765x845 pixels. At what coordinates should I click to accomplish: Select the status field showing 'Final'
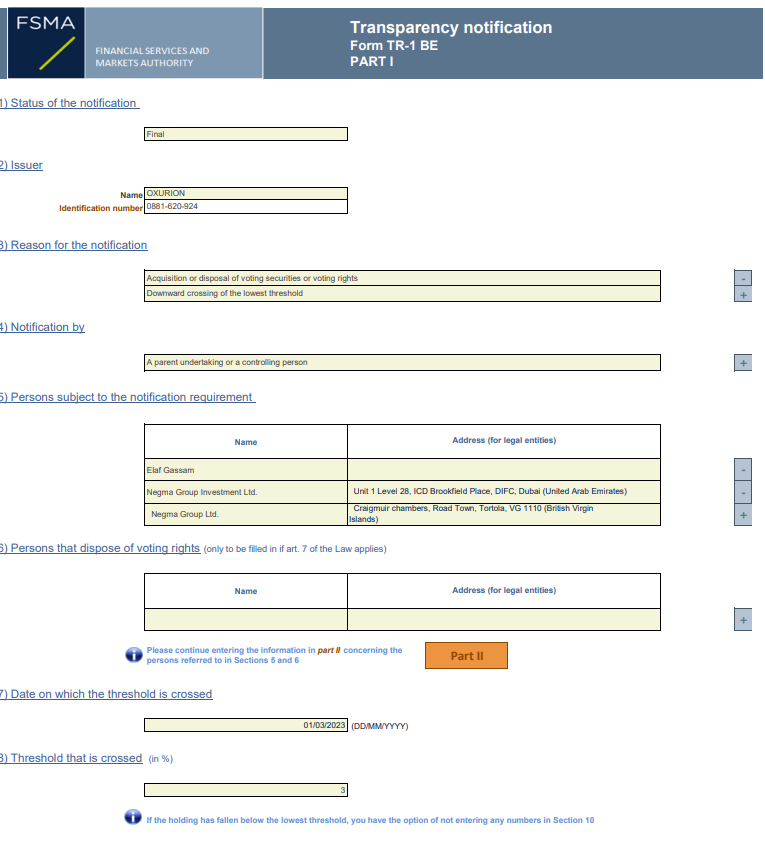pos(246,134)
